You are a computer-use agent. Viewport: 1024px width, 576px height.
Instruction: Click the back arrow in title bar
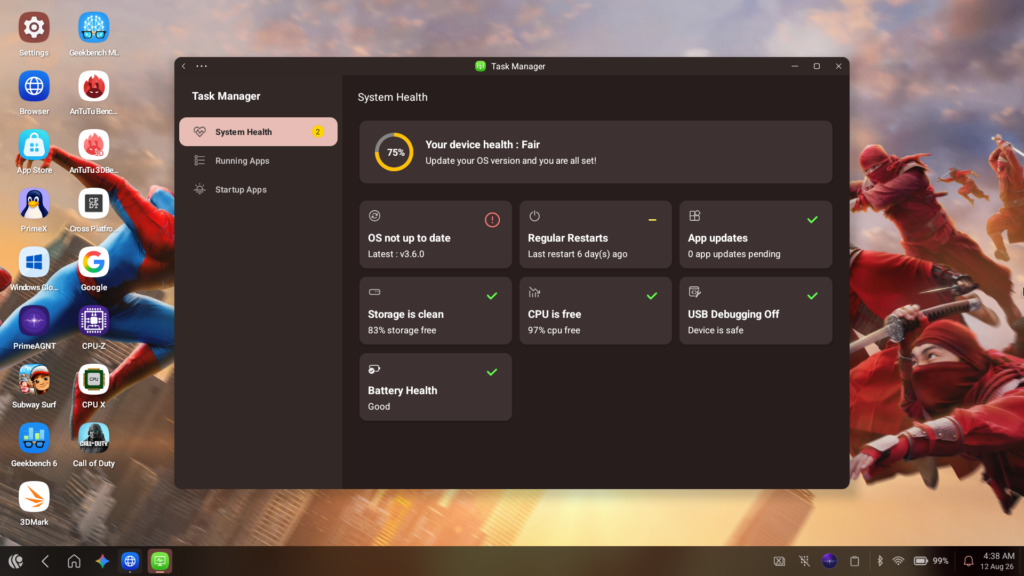[184, 66]
